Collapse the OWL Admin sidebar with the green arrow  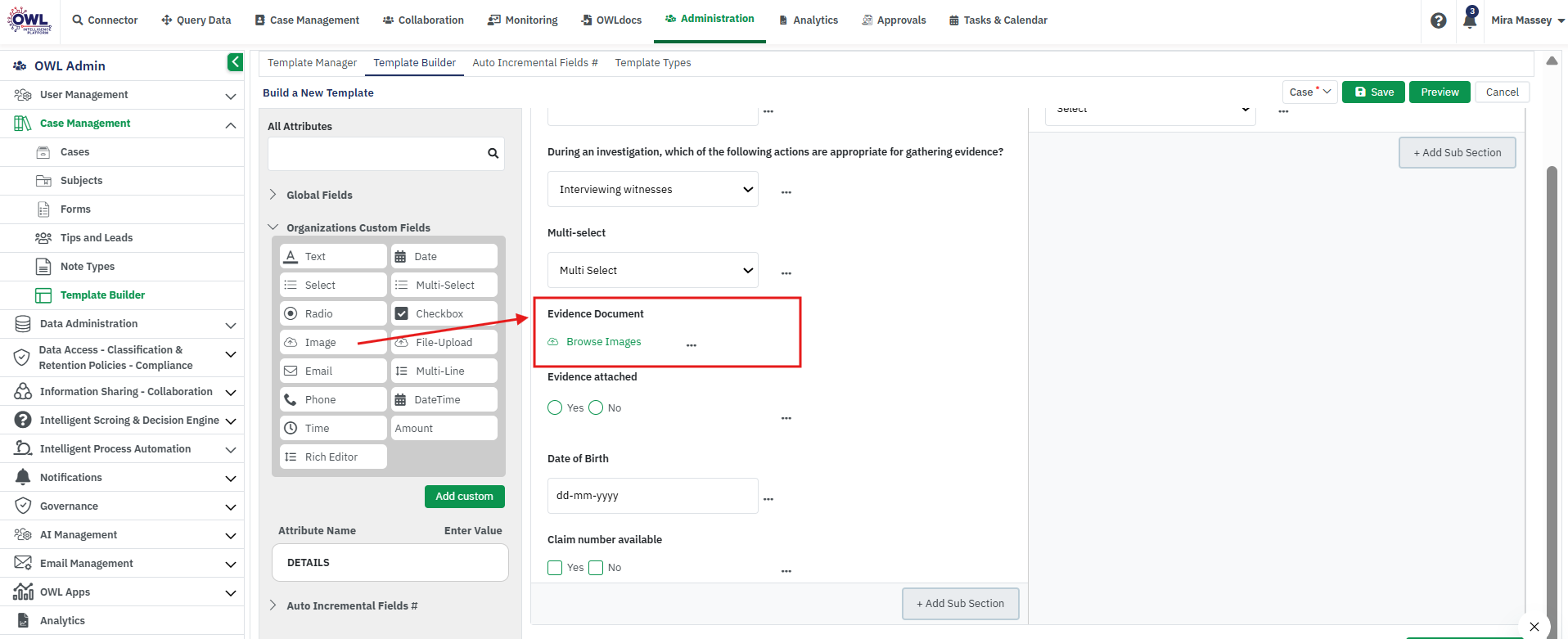click(x=235, y=62)
